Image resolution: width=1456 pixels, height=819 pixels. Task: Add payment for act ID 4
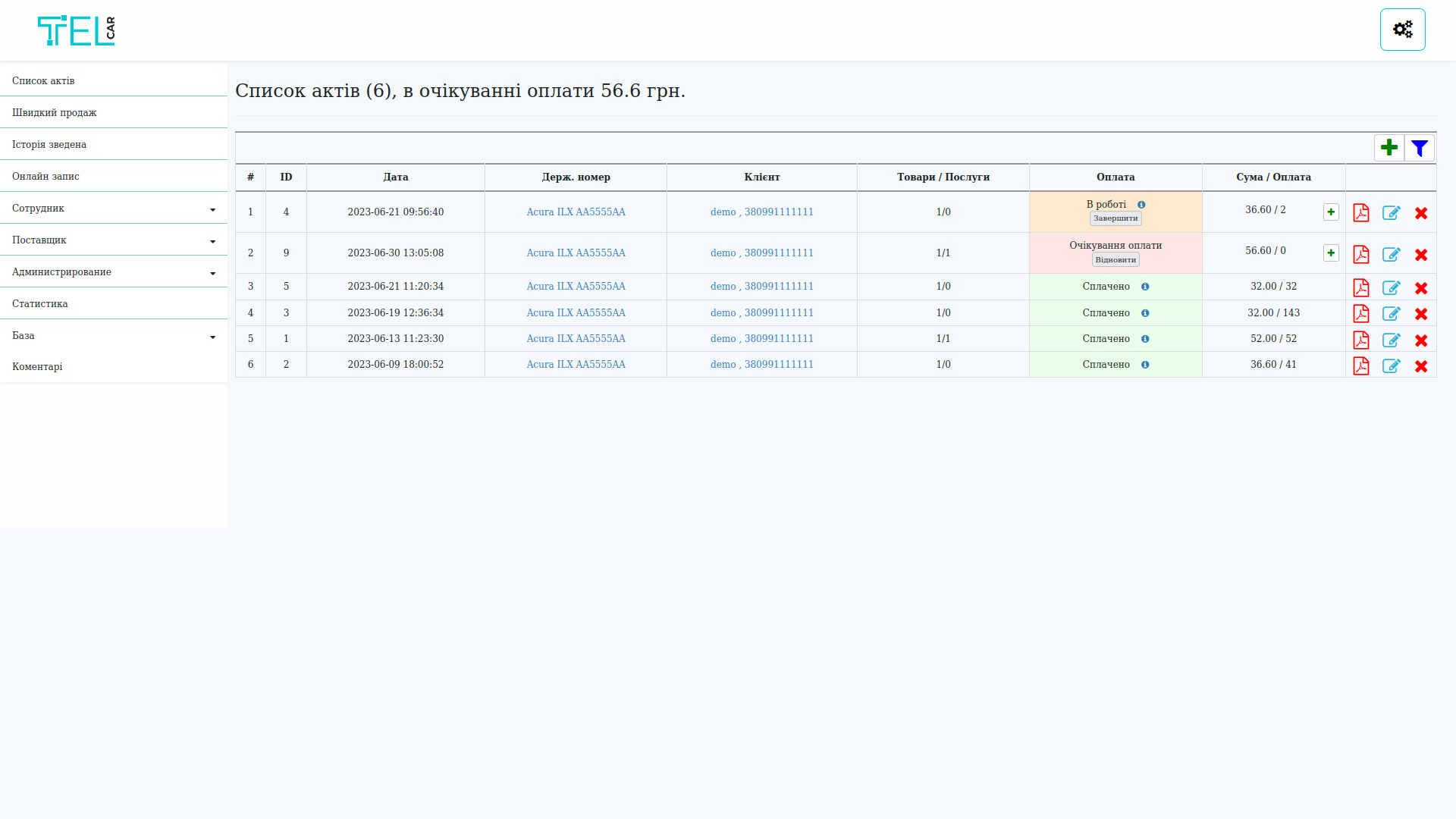pyautogui.click(x=1331, y=212)
